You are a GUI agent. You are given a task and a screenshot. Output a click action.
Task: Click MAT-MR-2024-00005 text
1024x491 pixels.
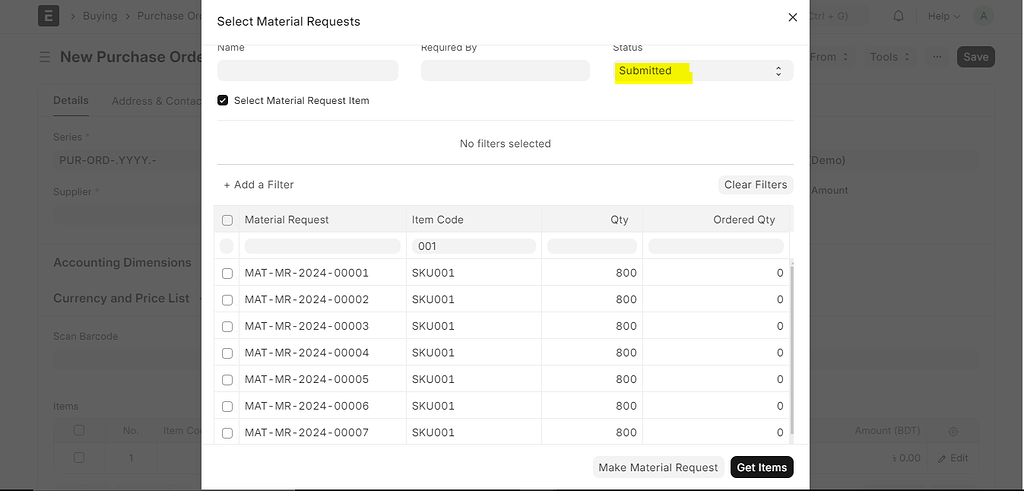(306, 379)
